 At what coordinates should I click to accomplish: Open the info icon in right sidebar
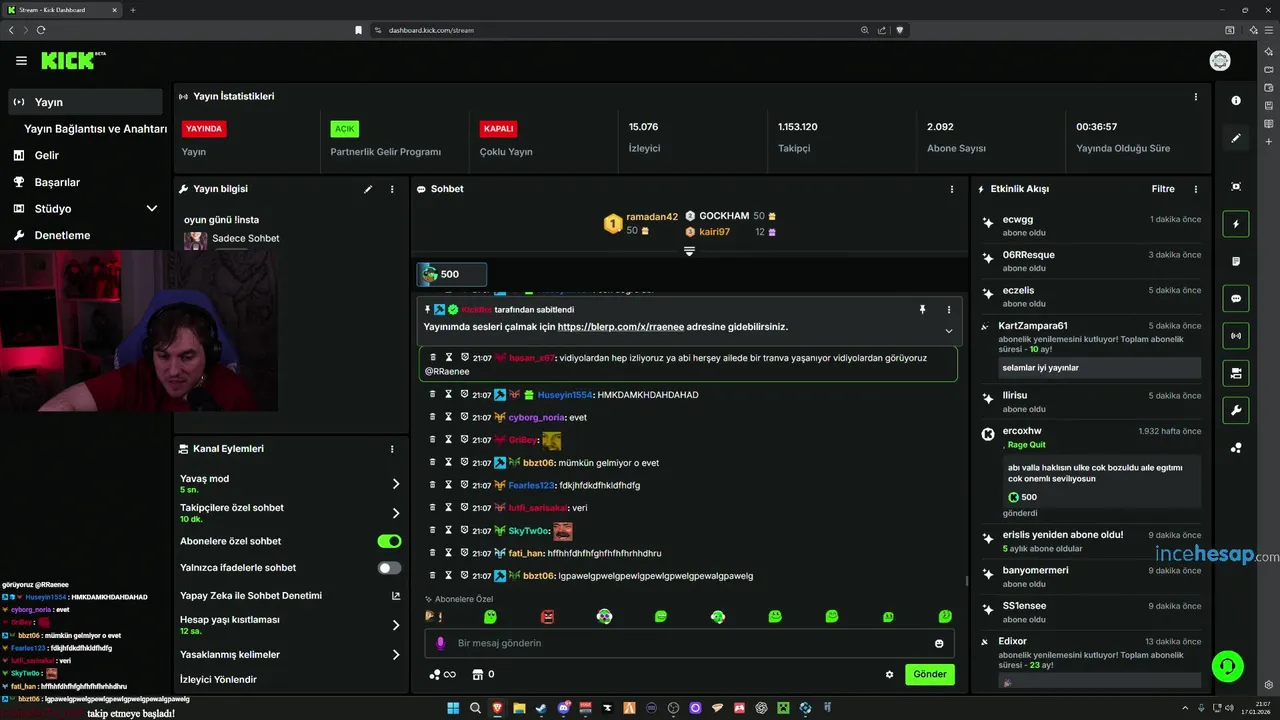pyautogui.click(x=1236, y=101)
